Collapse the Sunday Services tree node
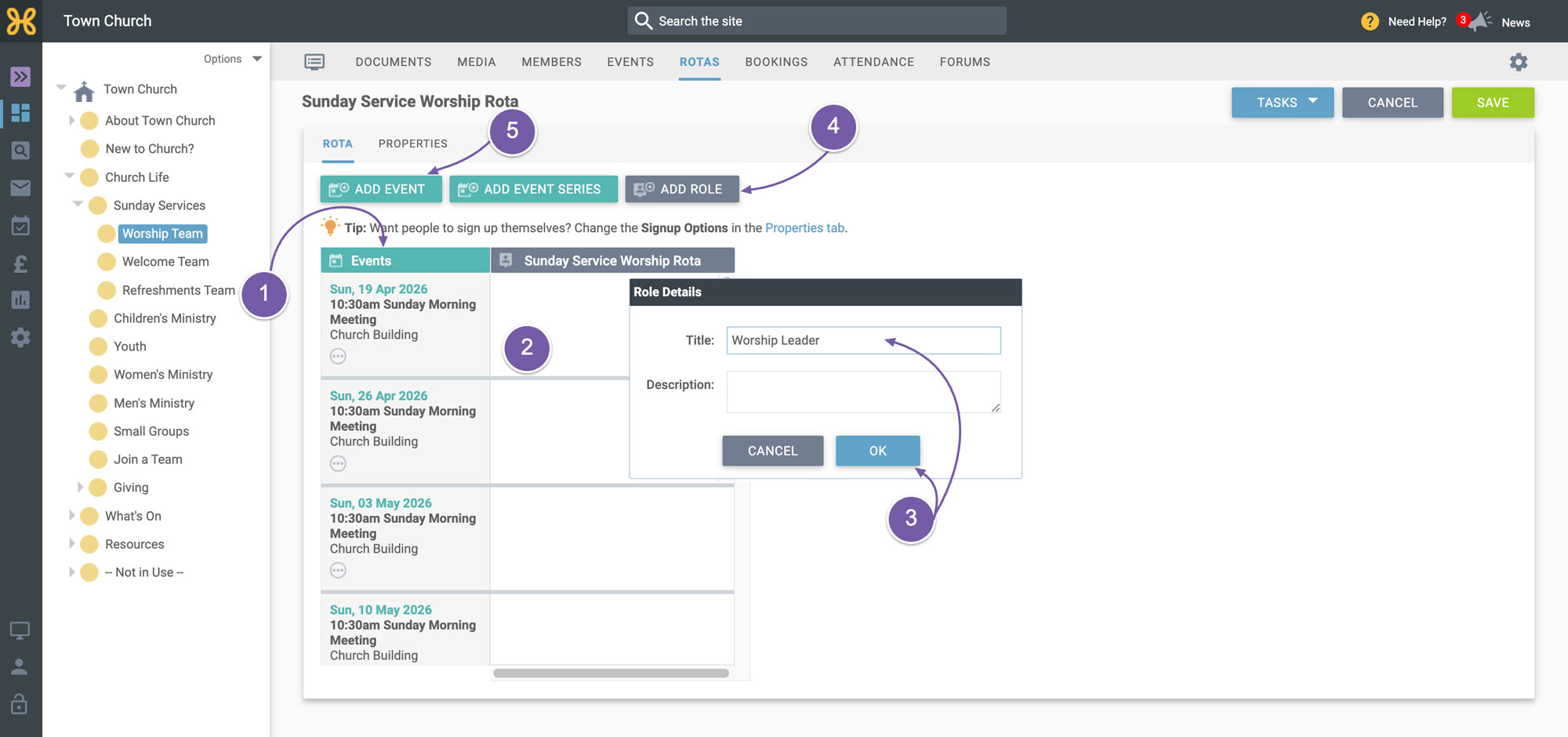The image size is (1568, 737). [78, 205]
